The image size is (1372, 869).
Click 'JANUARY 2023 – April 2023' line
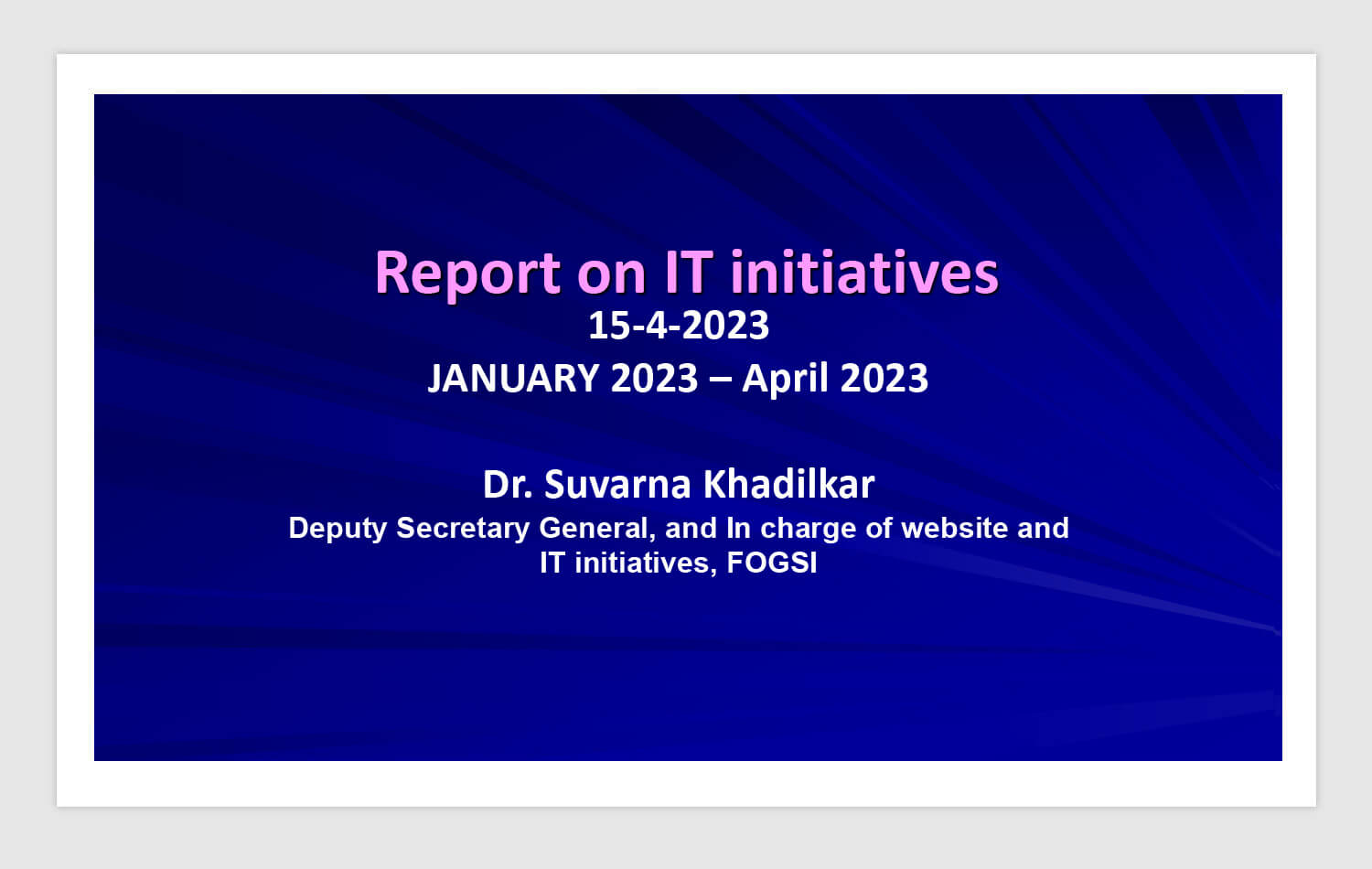(678, 378)
